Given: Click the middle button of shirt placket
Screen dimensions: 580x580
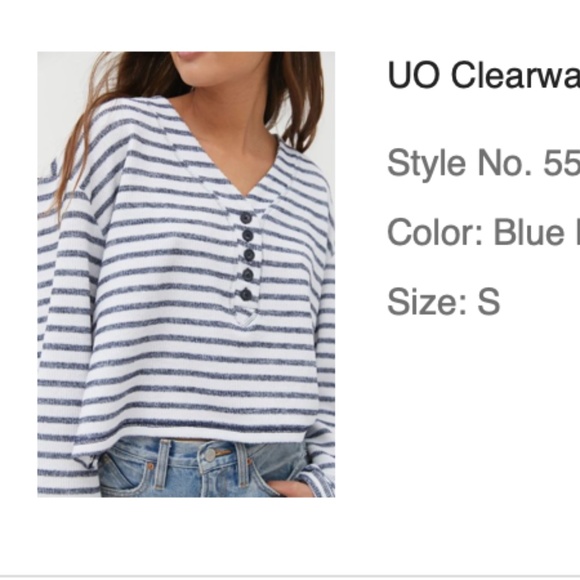Looking at the screenshot, I should click(x=248, y=255).
